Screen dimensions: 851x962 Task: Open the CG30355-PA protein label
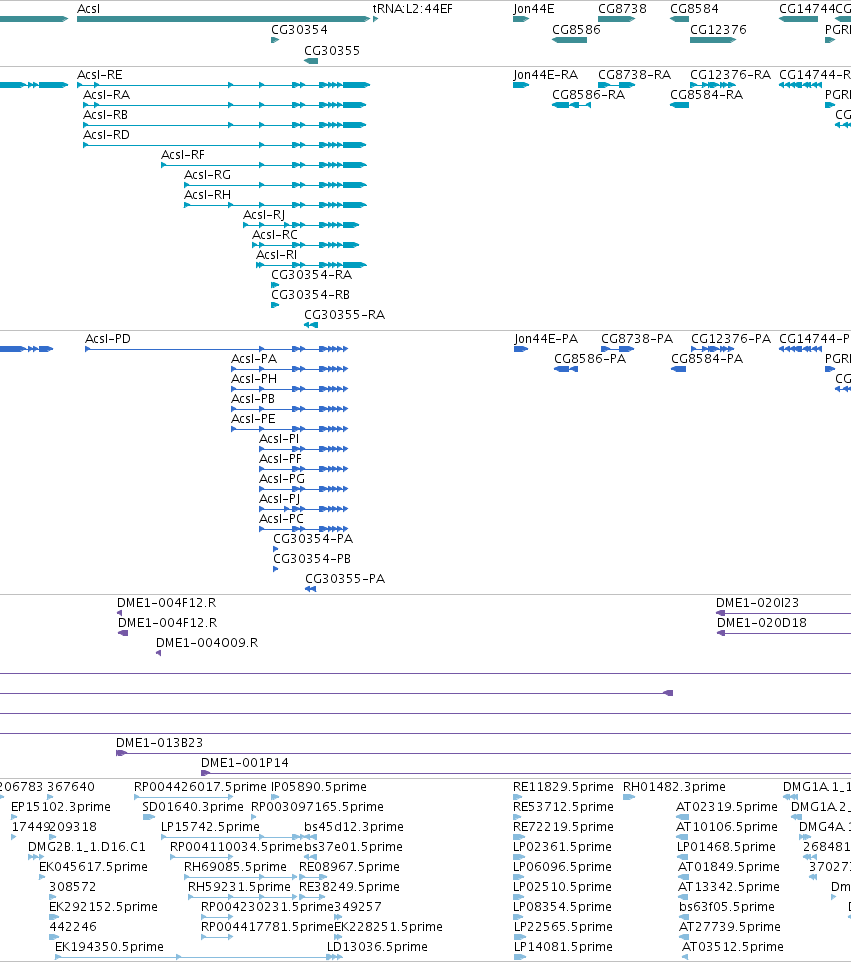pos(345,579)
